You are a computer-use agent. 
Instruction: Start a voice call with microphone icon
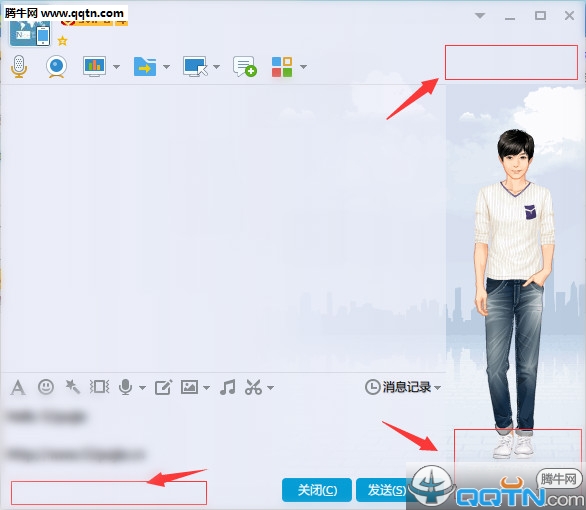pos(19,67)
